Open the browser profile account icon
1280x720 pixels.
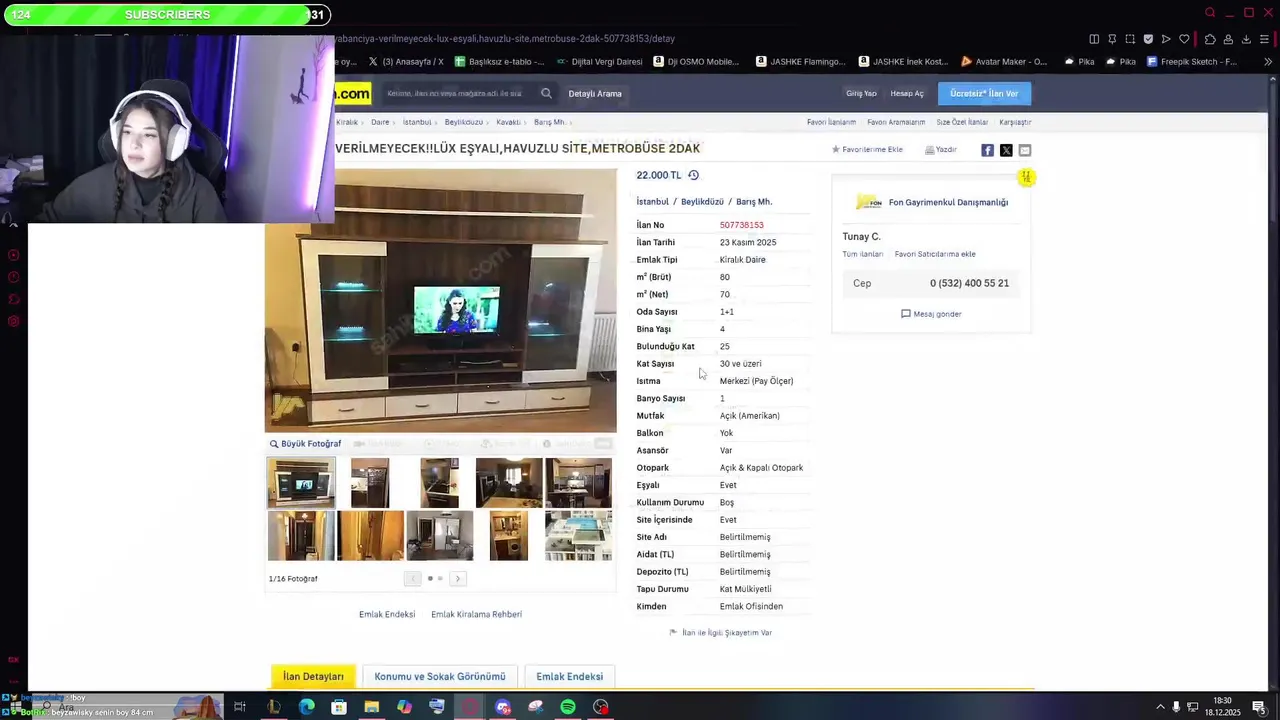click(1228, 39)
